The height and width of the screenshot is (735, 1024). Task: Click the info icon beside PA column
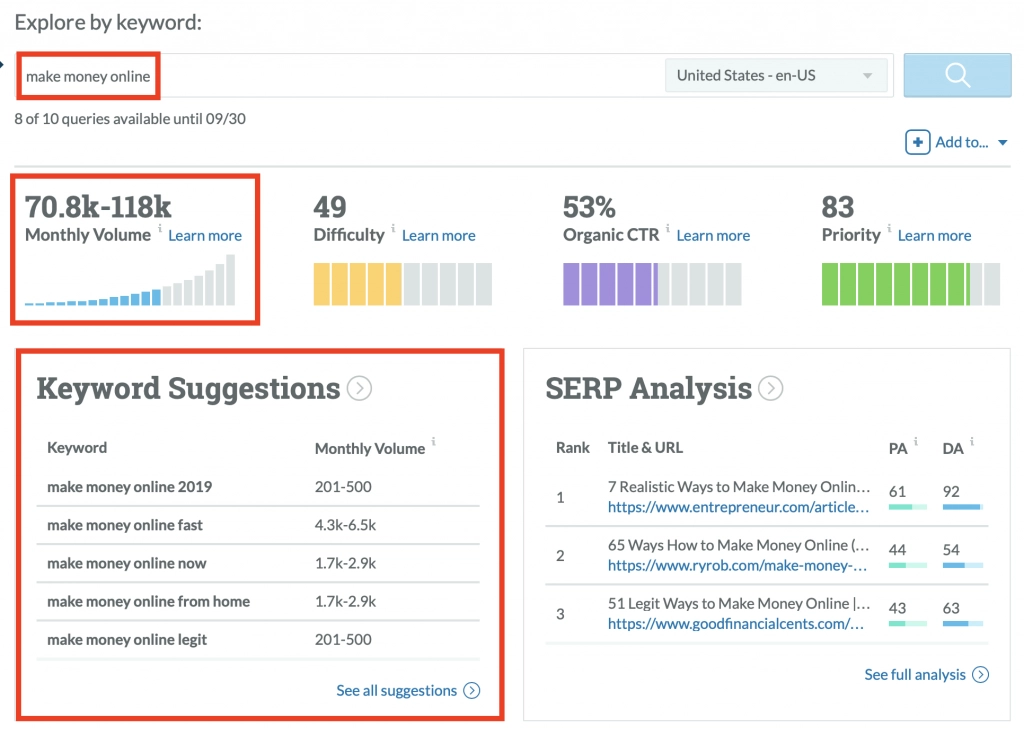coord(917,442)
